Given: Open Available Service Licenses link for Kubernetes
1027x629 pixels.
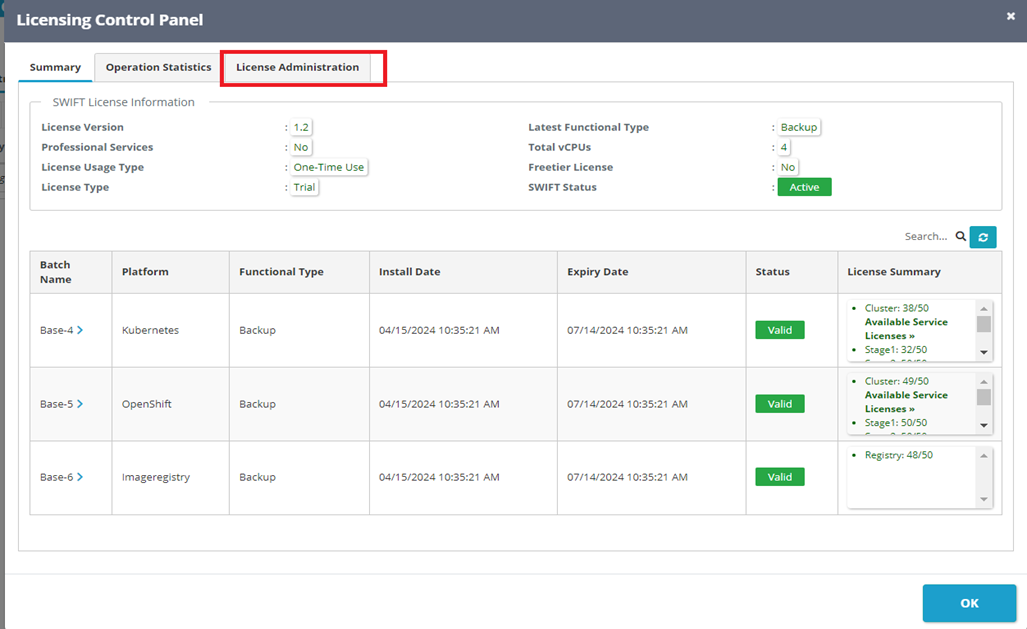Looking at the screenshot, I should pos(906,329).
